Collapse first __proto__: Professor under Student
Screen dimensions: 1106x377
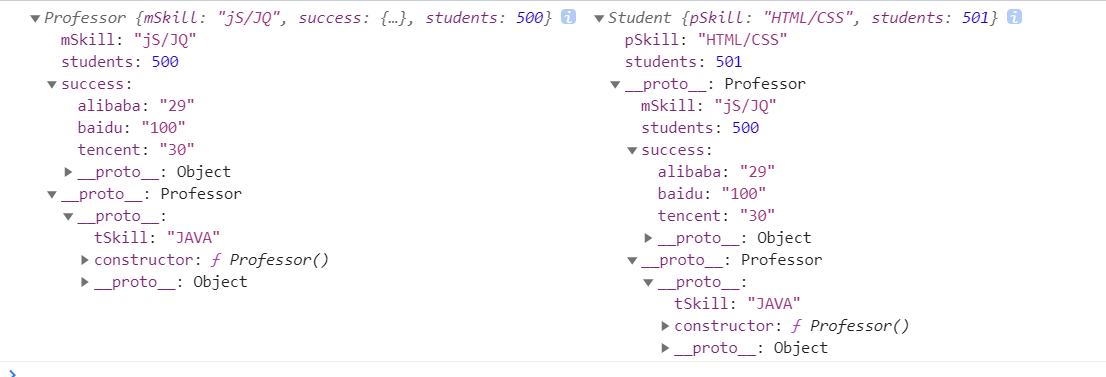click(x=615, y=85)
